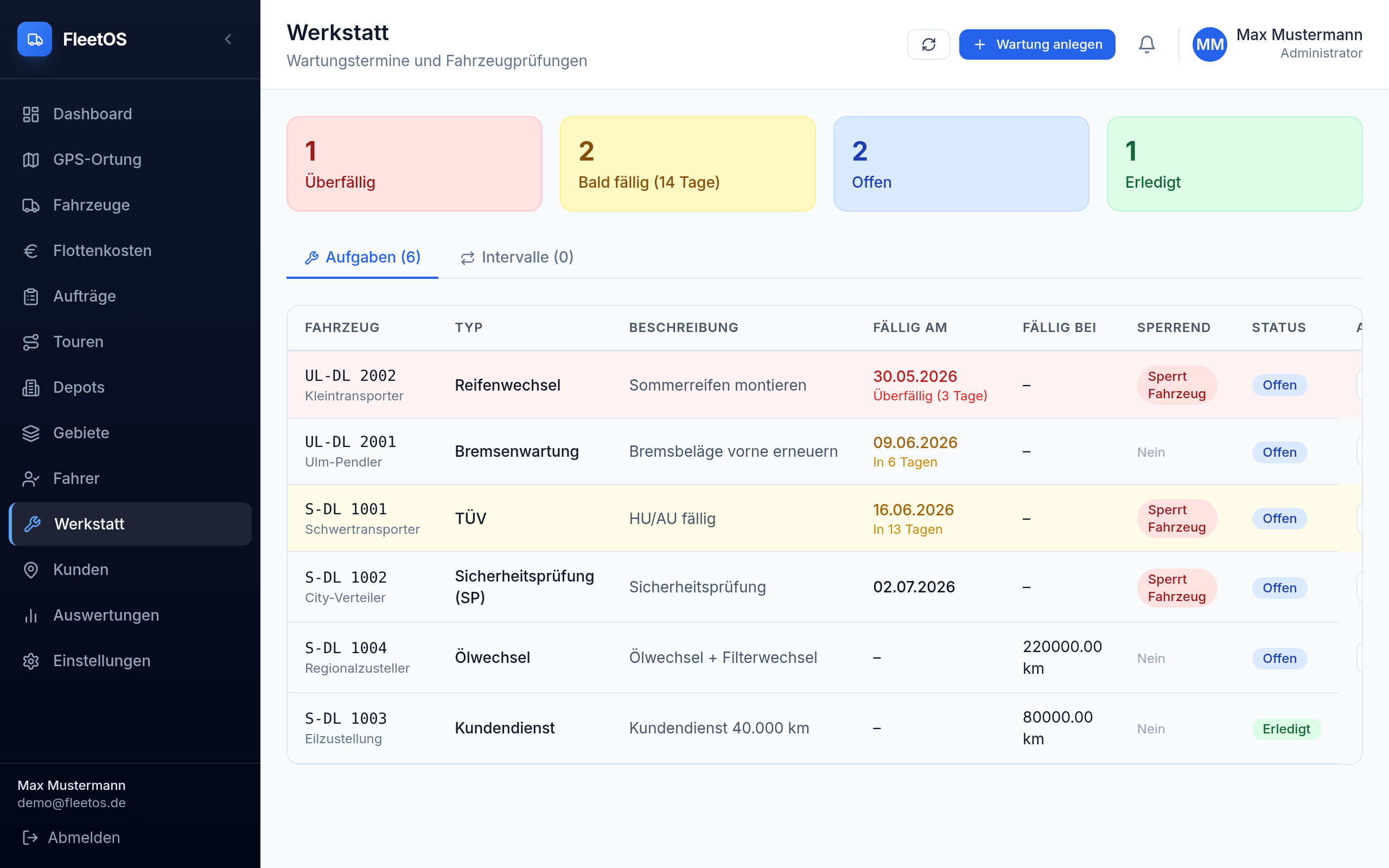Click UL-DL 2001 vehicle plate
1389x868 pixels.
(x=350, y=442)
